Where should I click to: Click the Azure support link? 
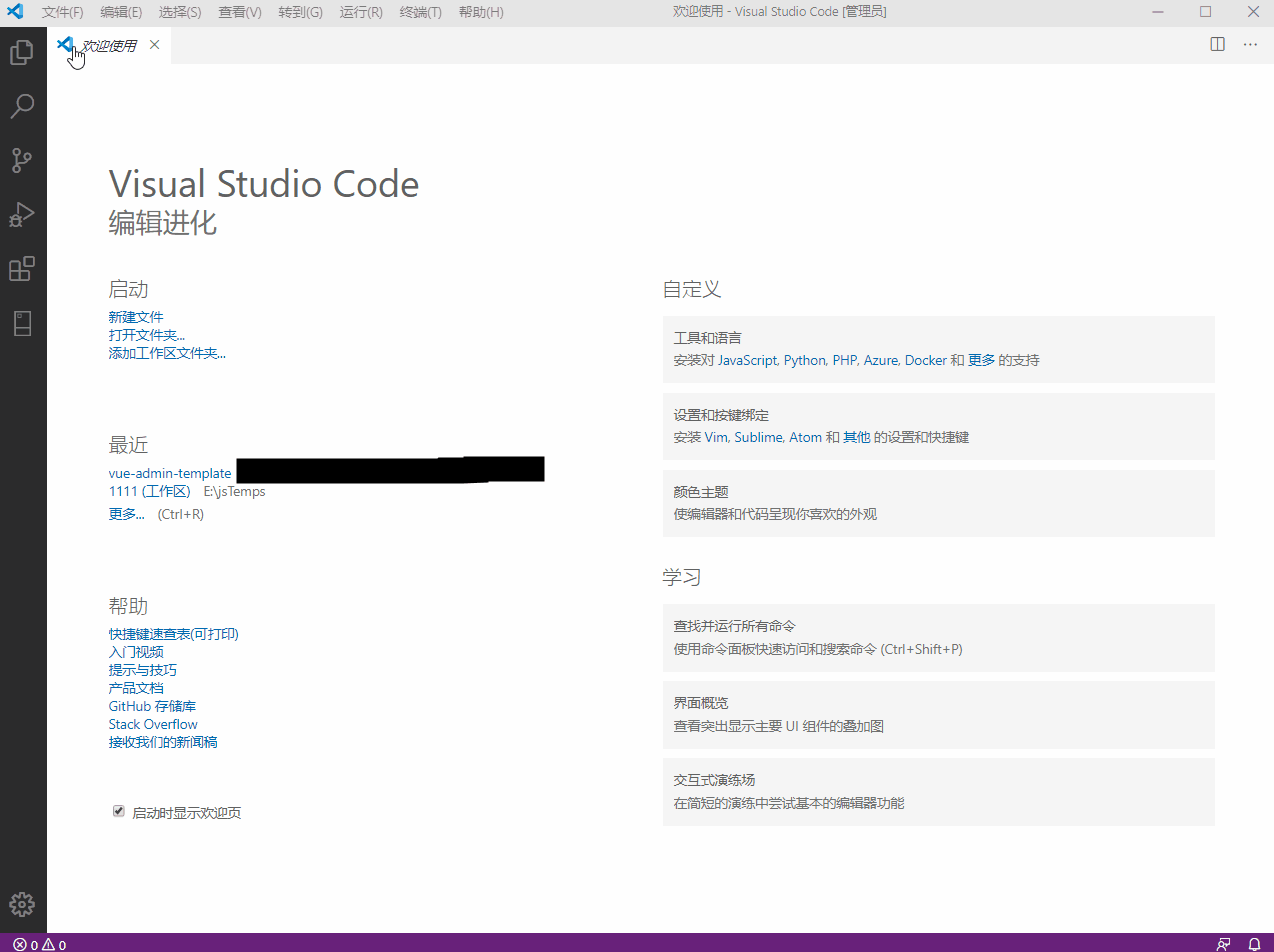point(881,360)
